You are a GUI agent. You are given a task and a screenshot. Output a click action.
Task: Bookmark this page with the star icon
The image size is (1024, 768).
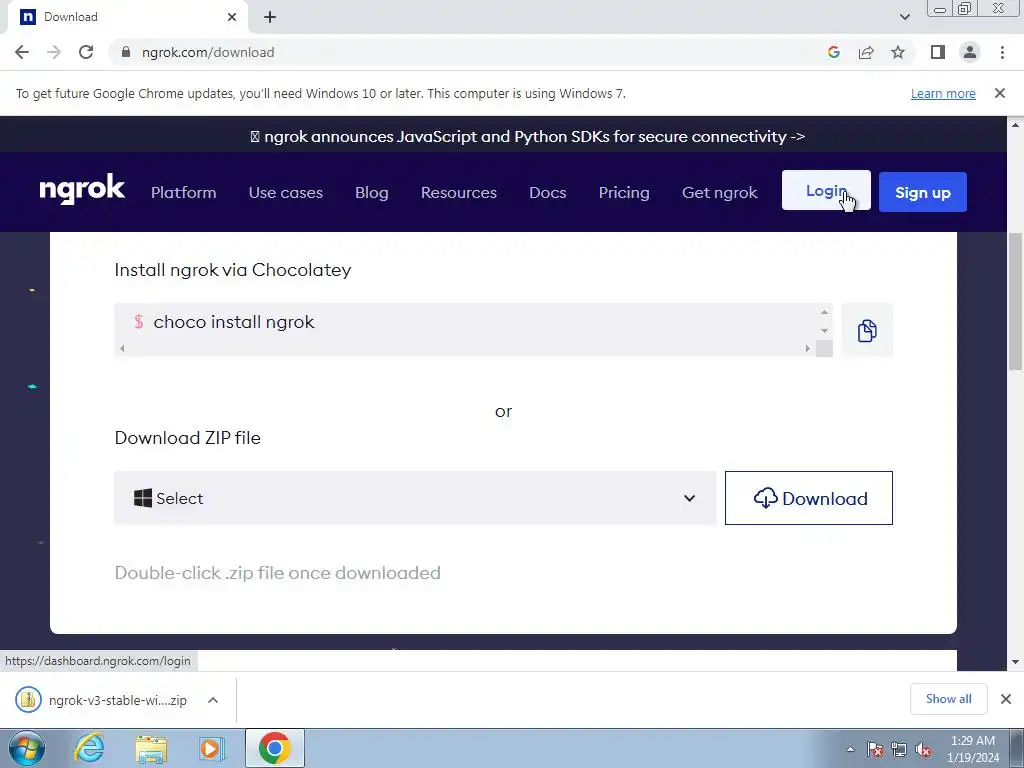[898, 52]
